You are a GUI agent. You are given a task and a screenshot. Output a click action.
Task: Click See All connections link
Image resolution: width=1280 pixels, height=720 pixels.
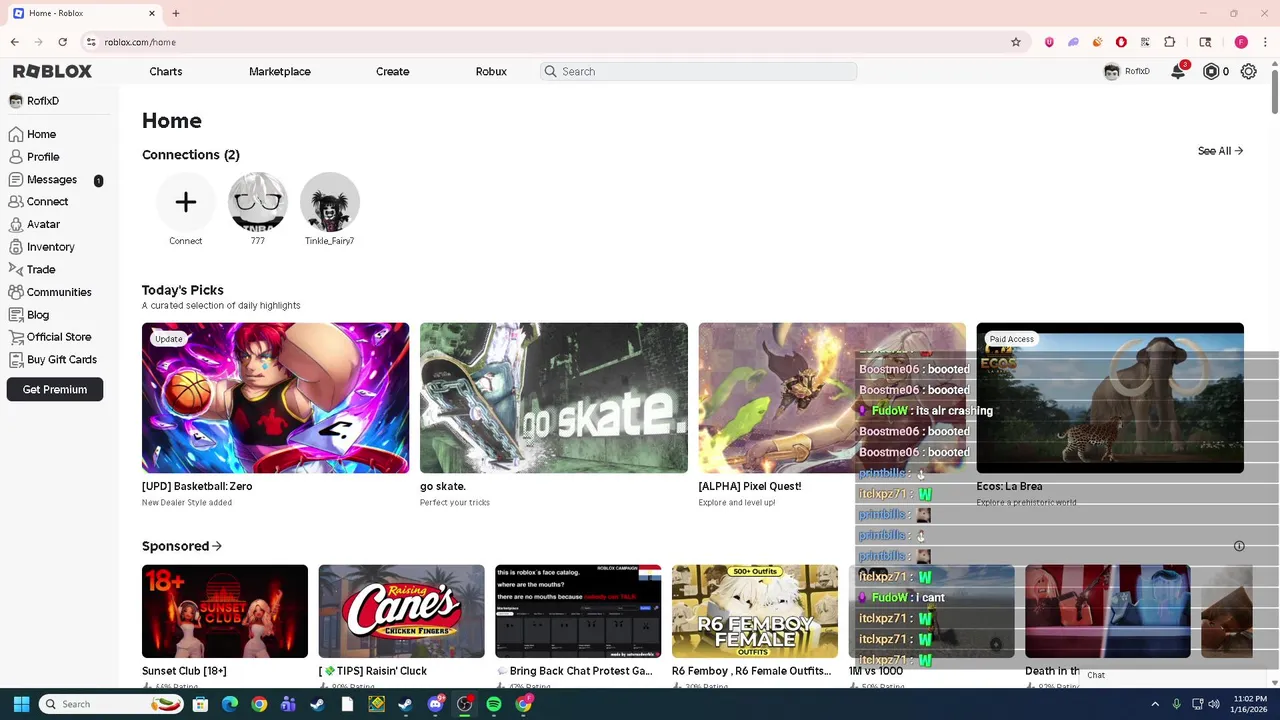(1220, 151)
